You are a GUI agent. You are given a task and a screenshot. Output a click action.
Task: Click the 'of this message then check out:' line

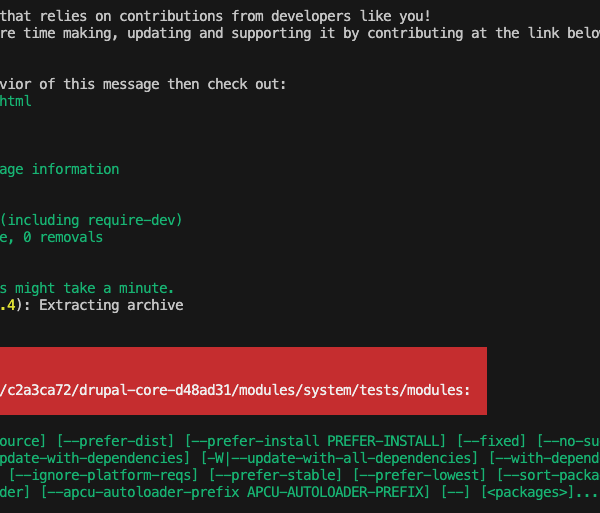pos(163,84)
